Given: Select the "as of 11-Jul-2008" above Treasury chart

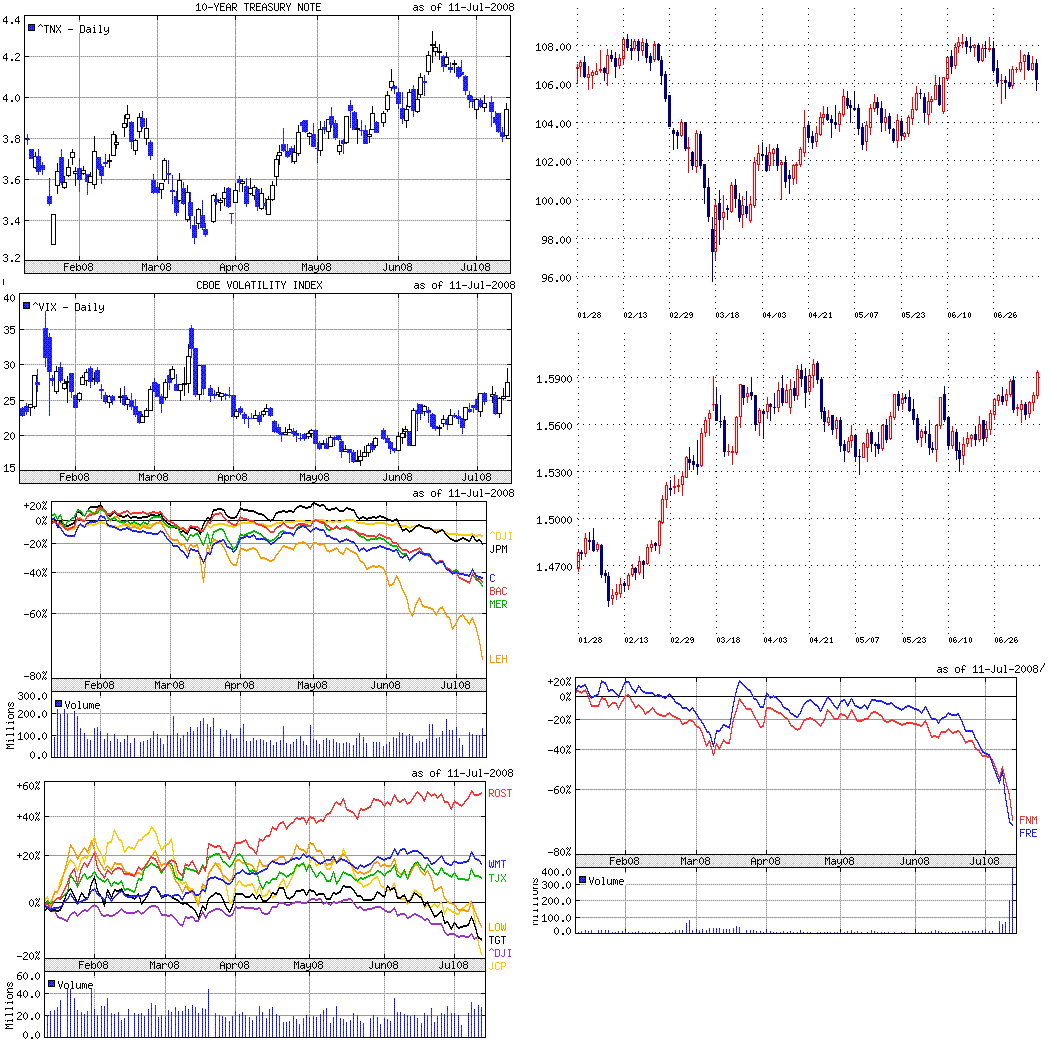Looking at the screenshot, I should 464,7.
